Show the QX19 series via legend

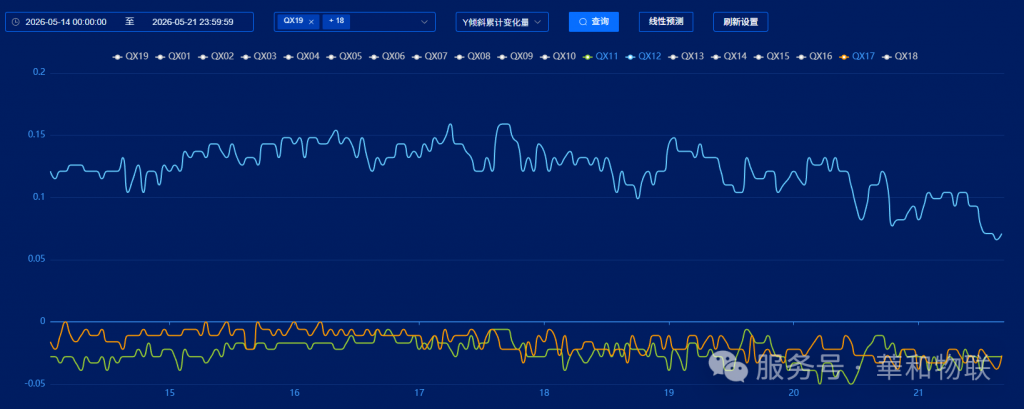(131, 57)
